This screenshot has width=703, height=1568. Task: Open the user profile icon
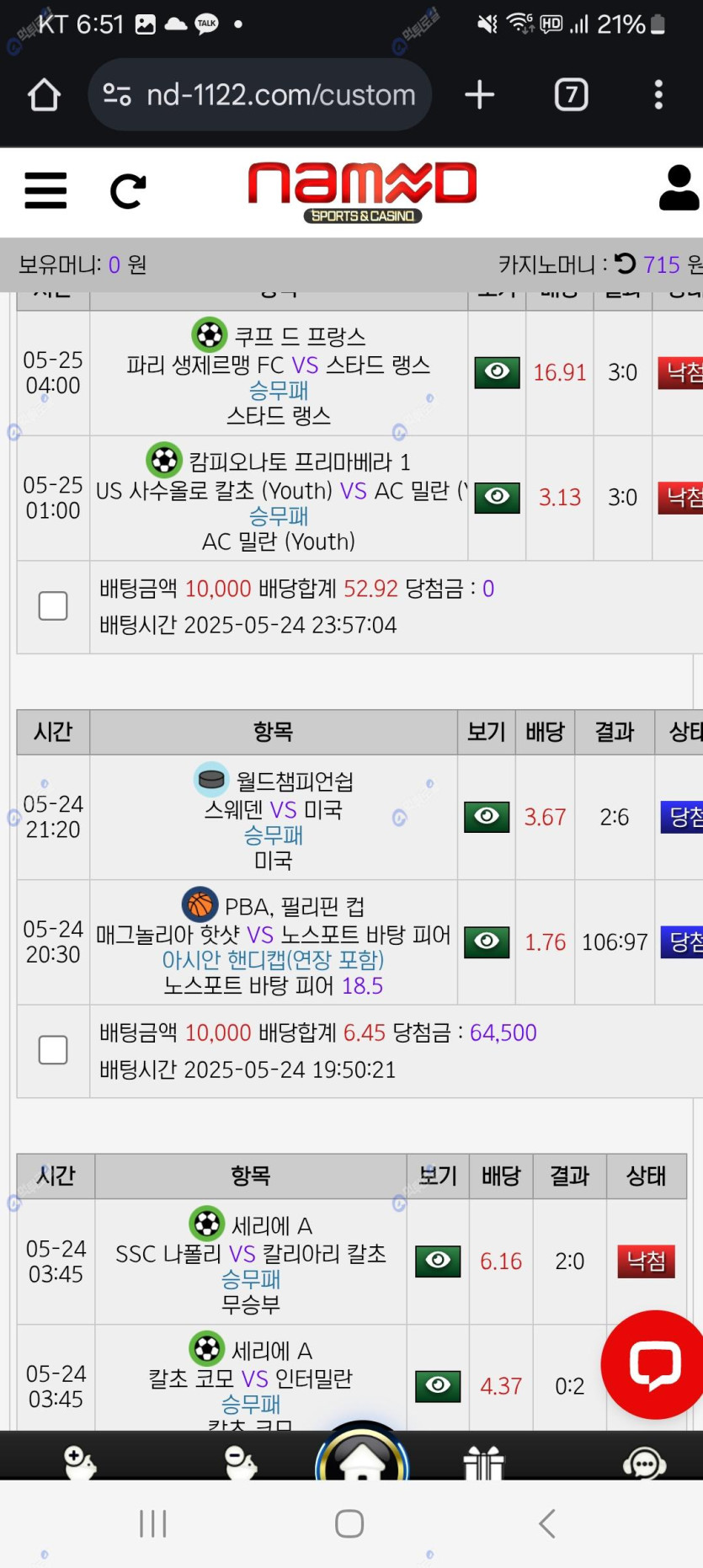point(679,189)
